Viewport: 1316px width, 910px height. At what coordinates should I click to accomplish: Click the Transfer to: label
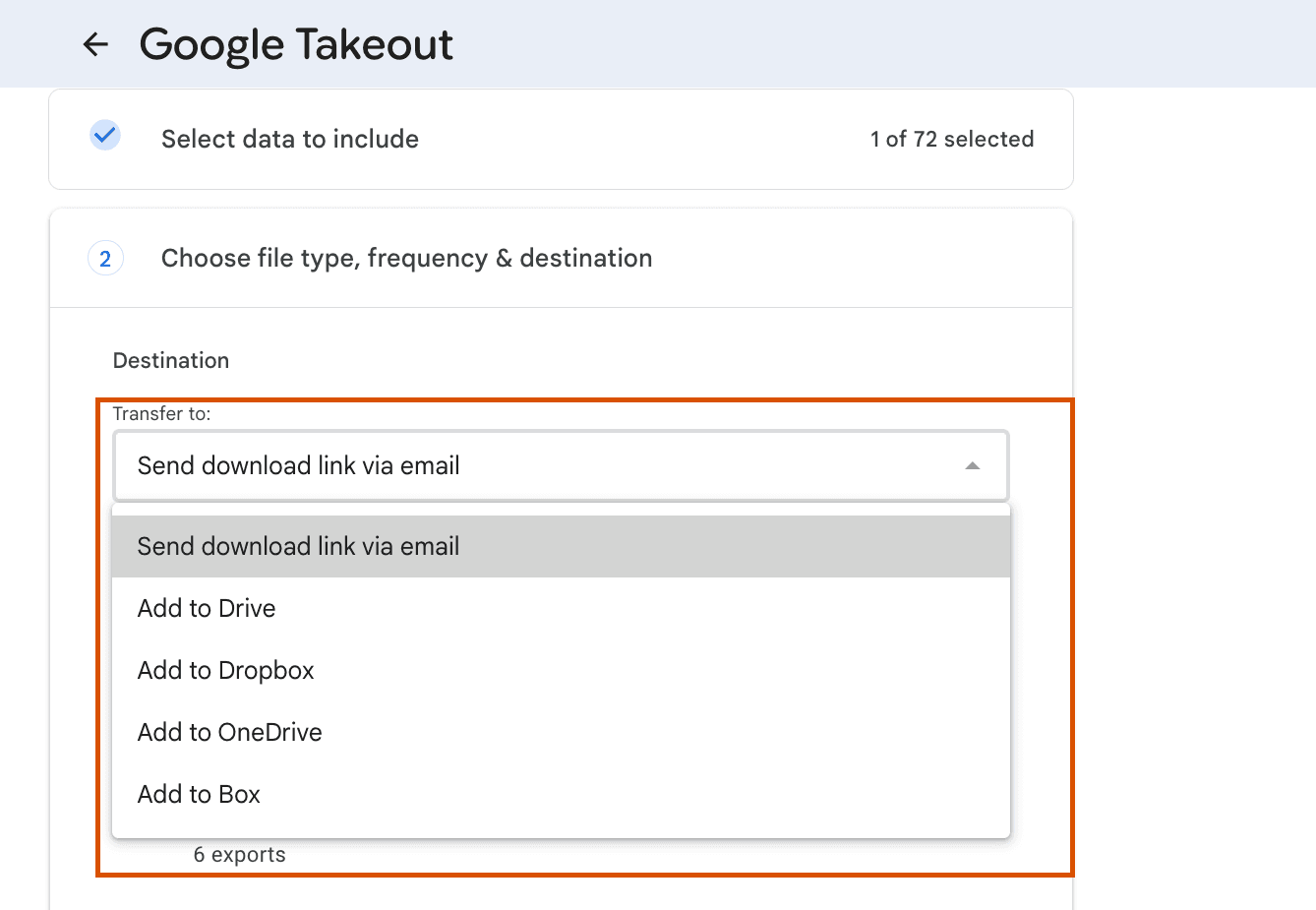(162, 414)
